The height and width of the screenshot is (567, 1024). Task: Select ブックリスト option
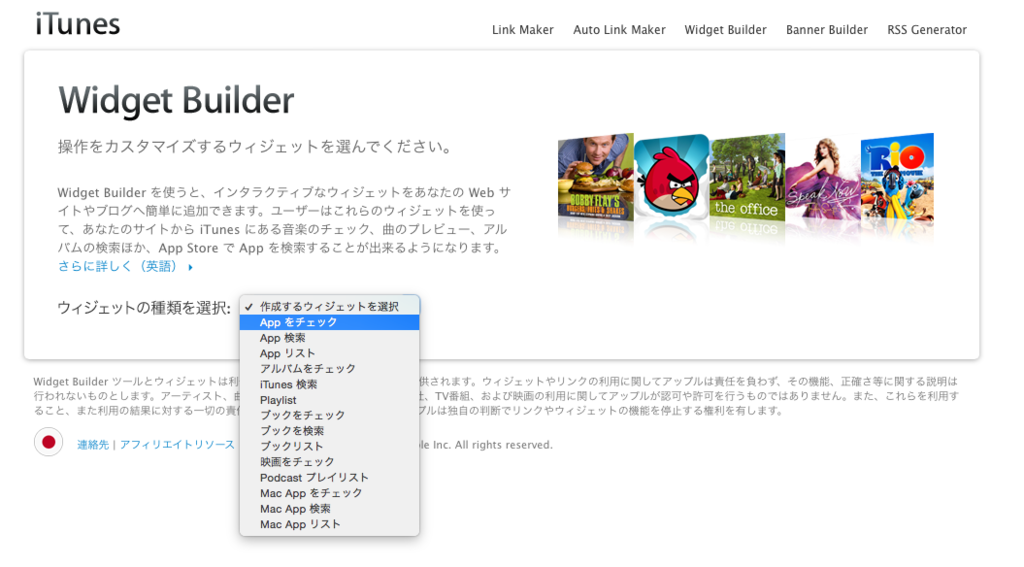tap(329, 447)
